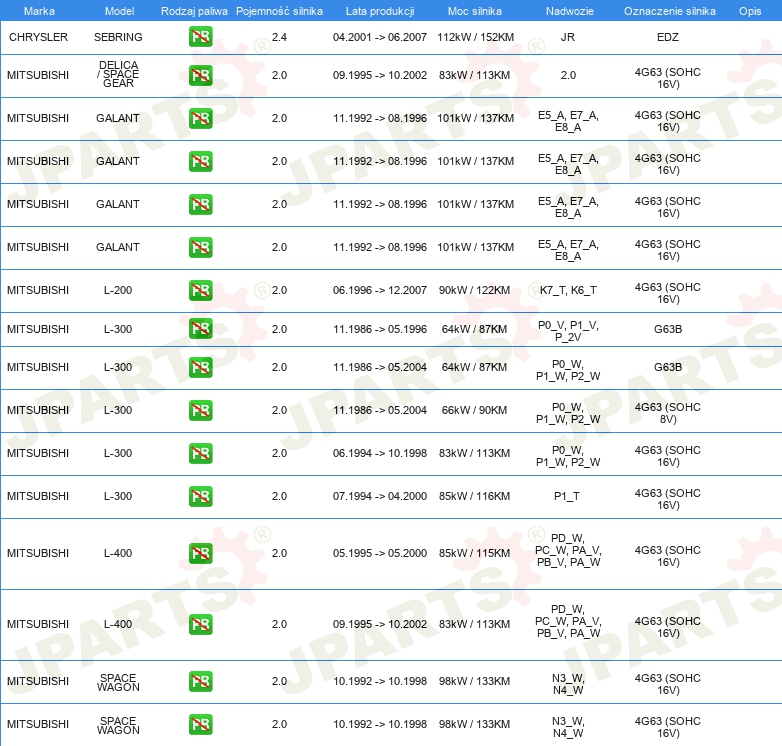
Task: Select the K7_T, K6_T body cell
Action: click(x=568, y=291)
